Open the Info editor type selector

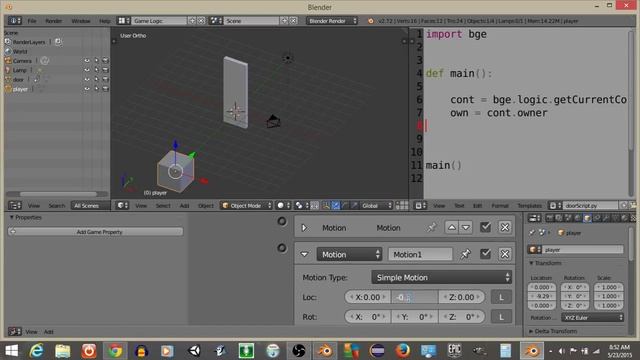click(x=14, y=20)
